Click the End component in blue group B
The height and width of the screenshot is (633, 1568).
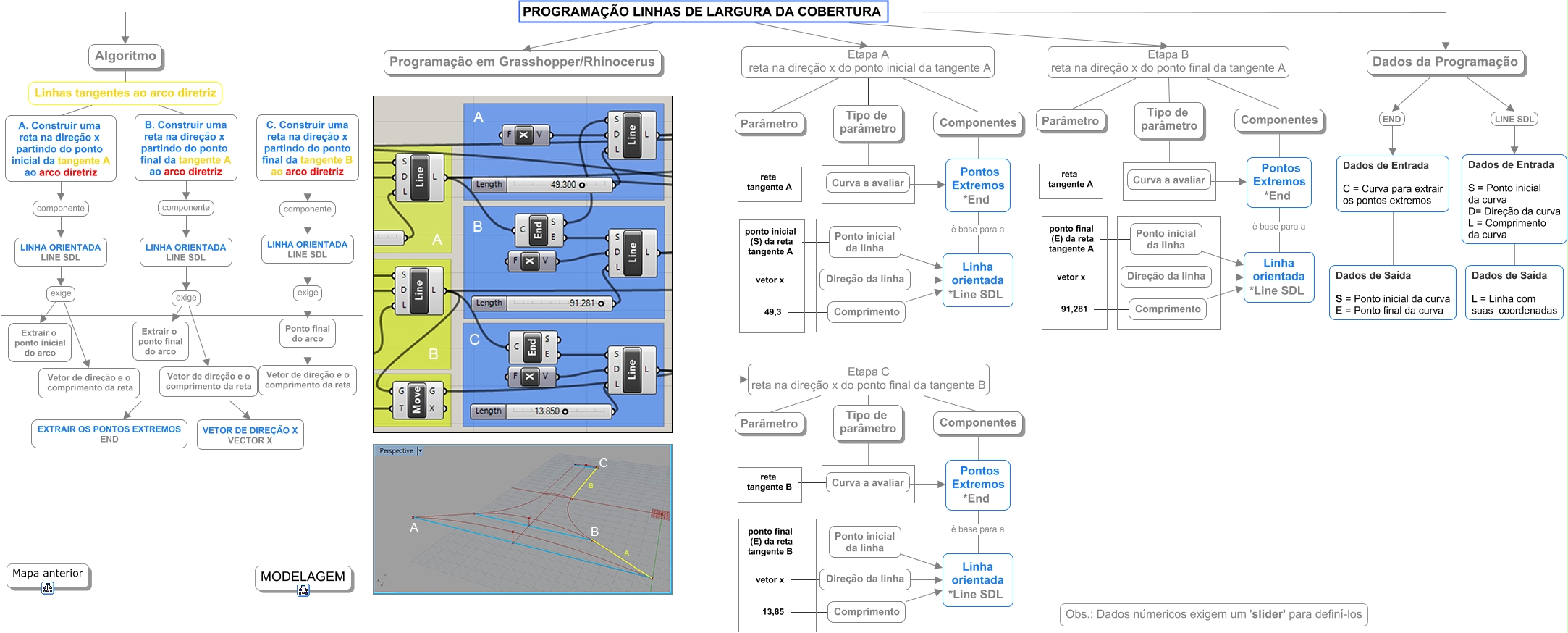pos(537,230)
